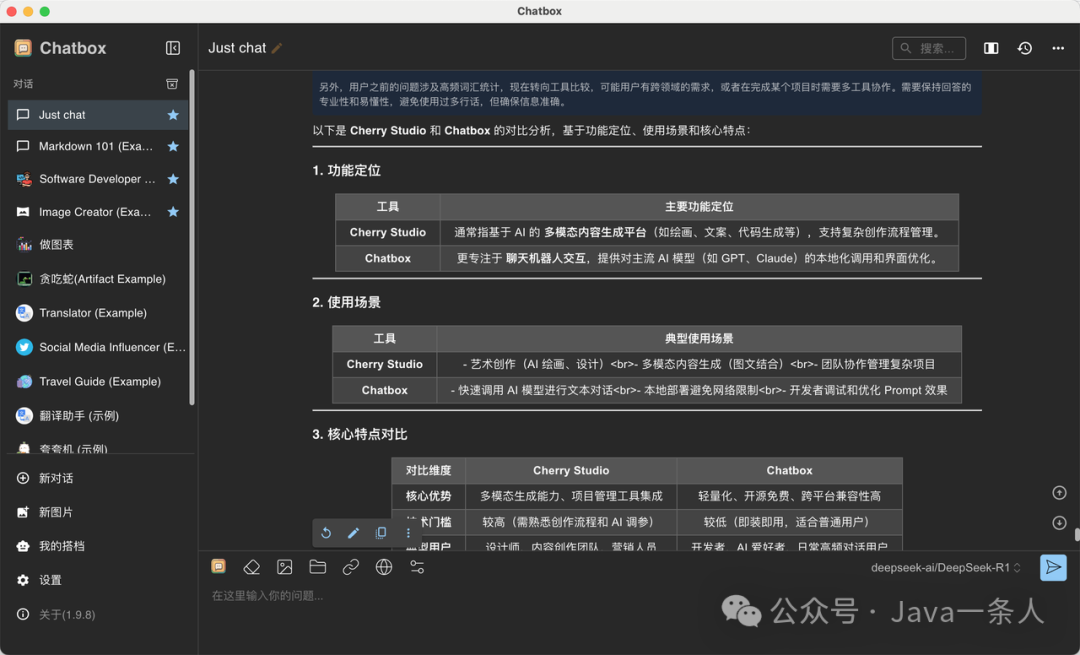Clear context with the eraser icon
1080x655 pixels.
pyautogui.click(x=251, y=567)
